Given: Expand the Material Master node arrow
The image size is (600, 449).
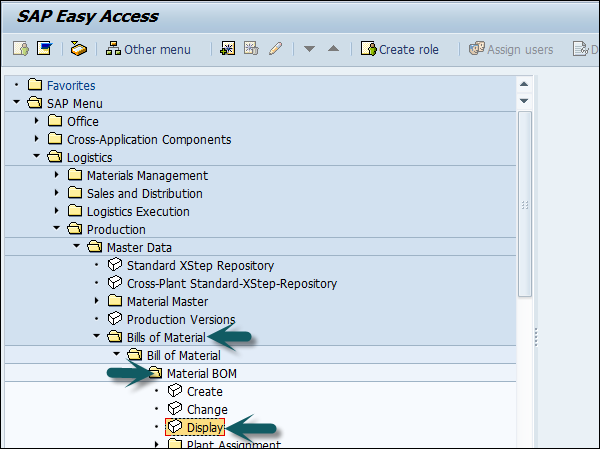Looking at the screenshot, I should [97, 301].
